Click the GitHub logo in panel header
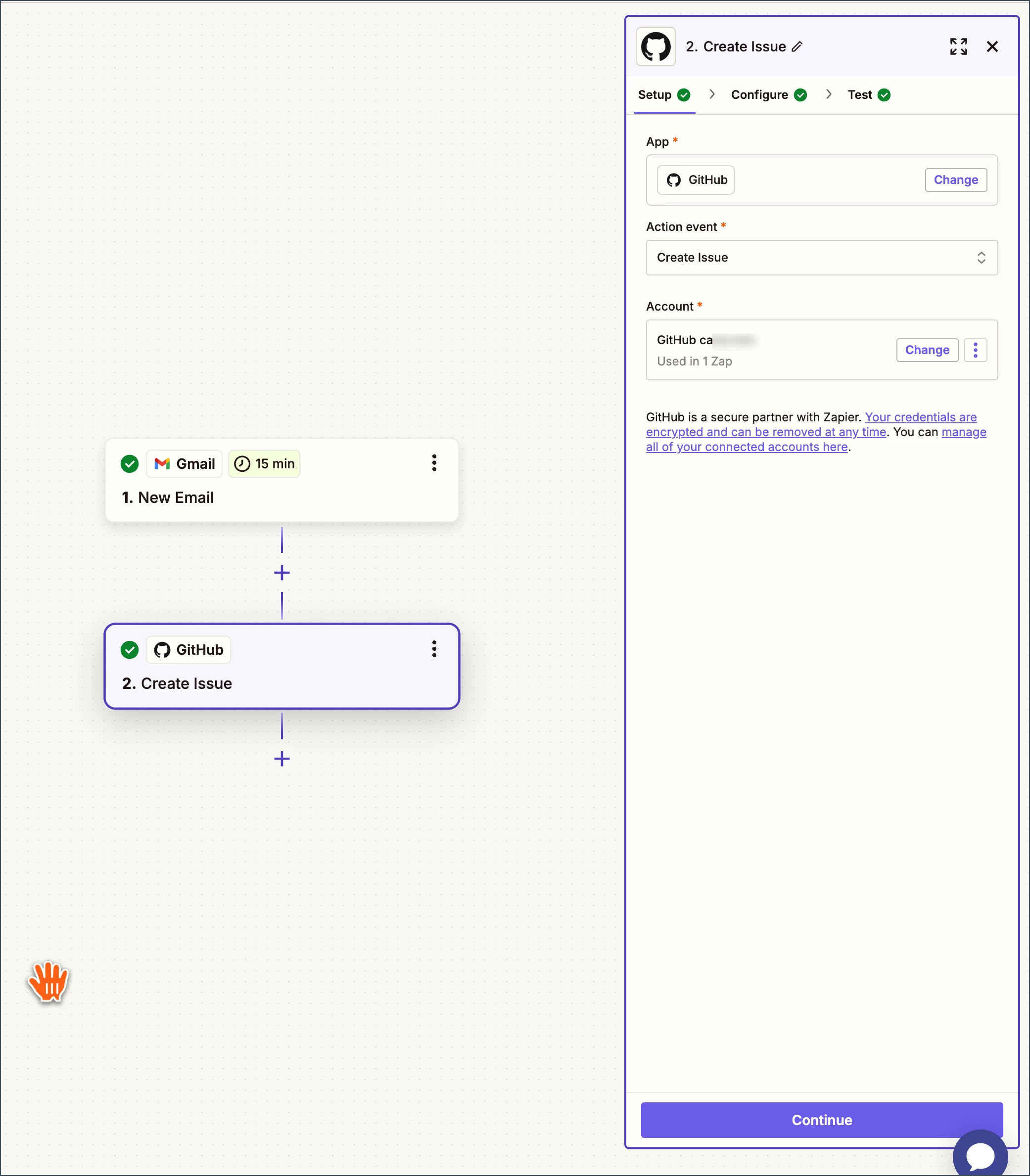This screenshot has width=1030, height=1176. pos(656,46)
